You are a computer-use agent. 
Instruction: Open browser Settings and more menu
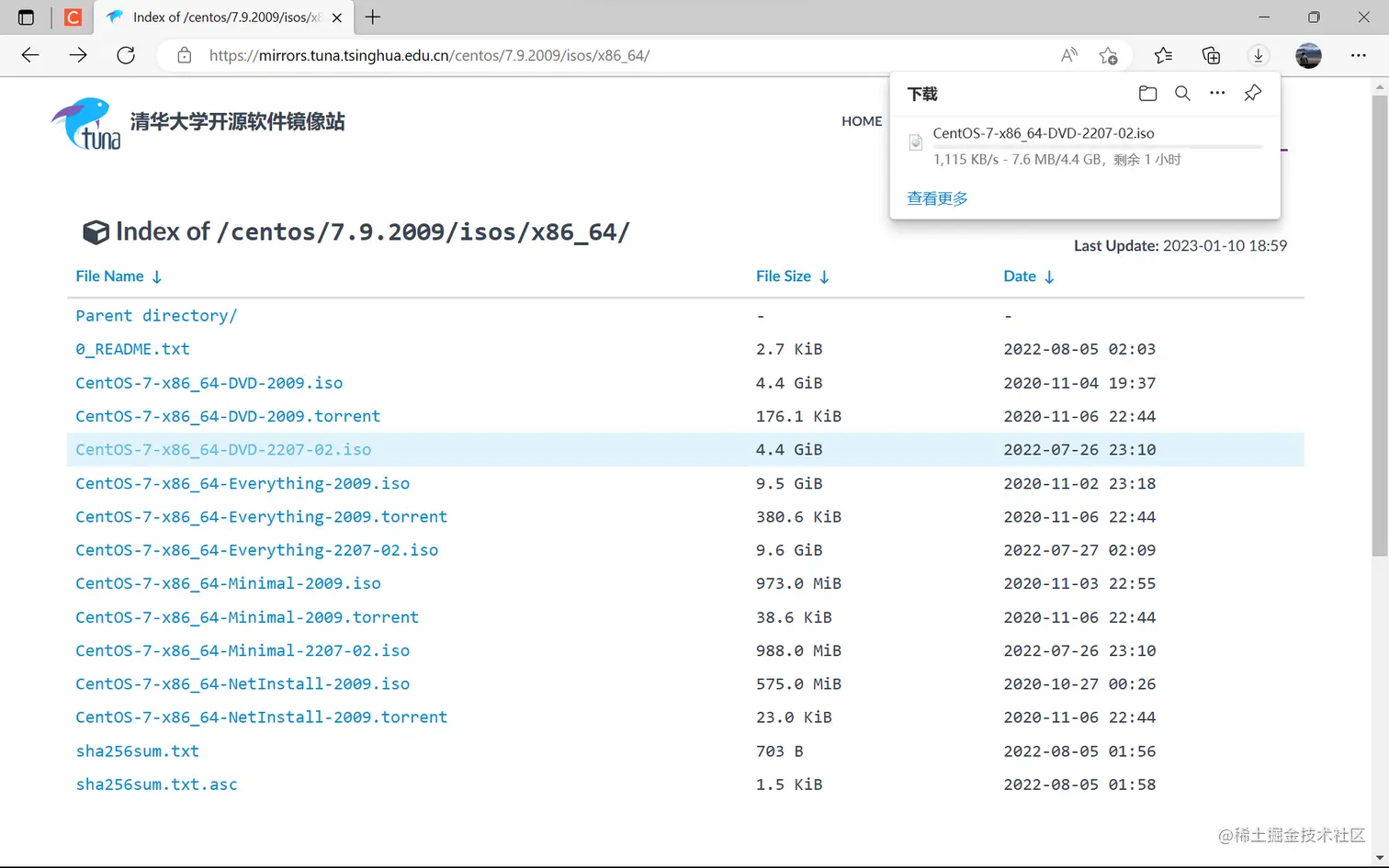[1359, 55]
